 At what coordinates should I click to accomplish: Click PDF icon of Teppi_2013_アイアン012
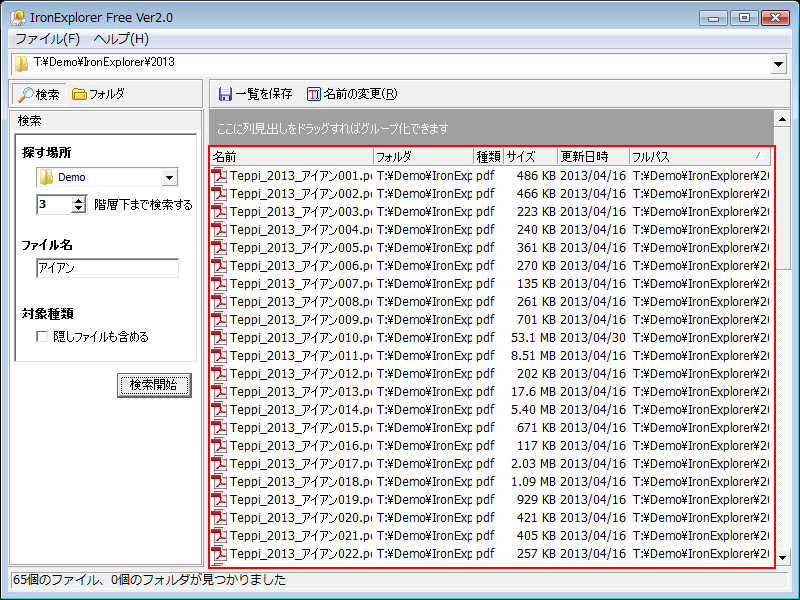click(219, 373)
